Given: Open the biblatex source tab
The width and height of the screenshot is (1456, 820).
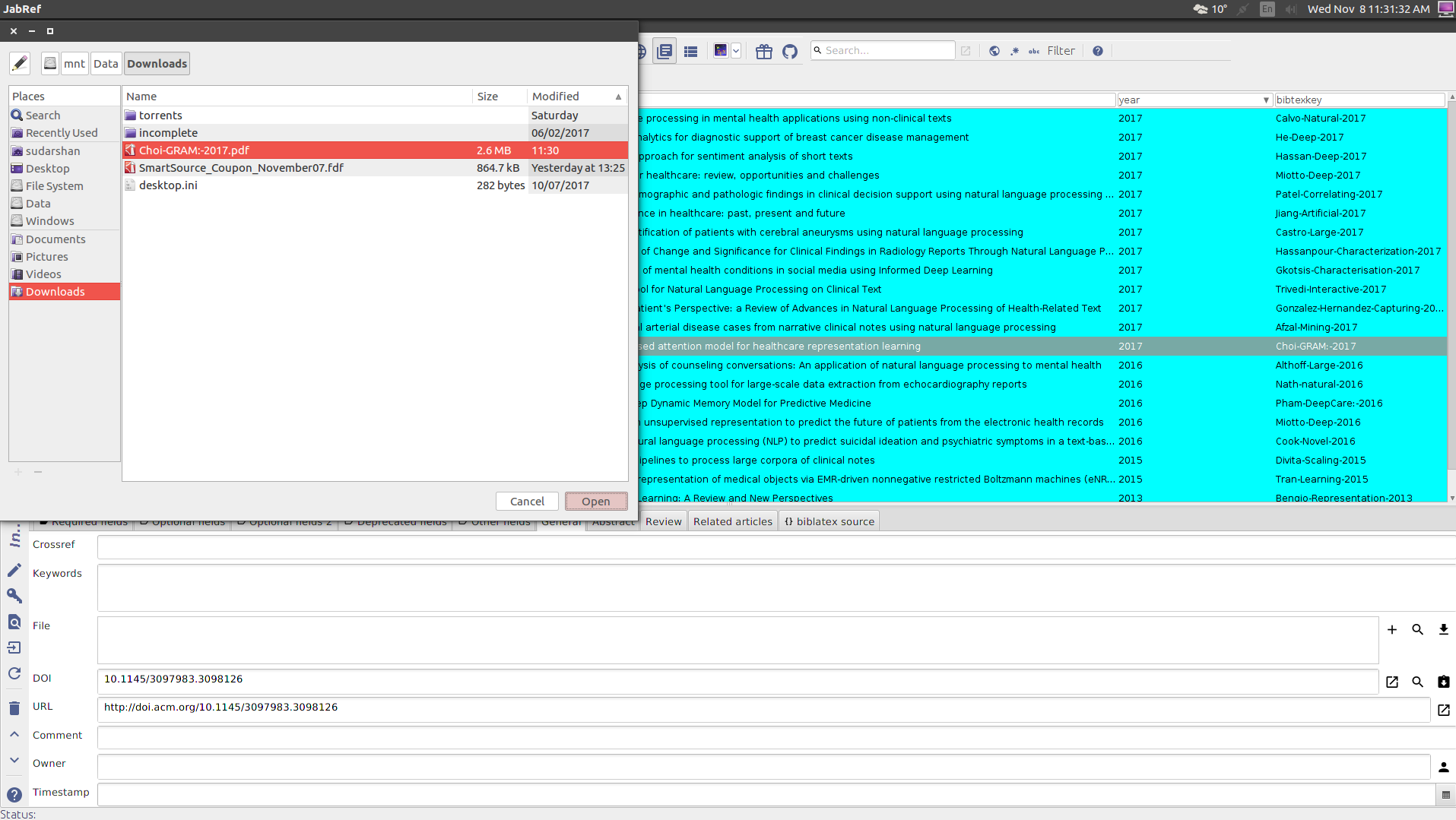Looking at the screenshot, I should (x=829, y=521).
